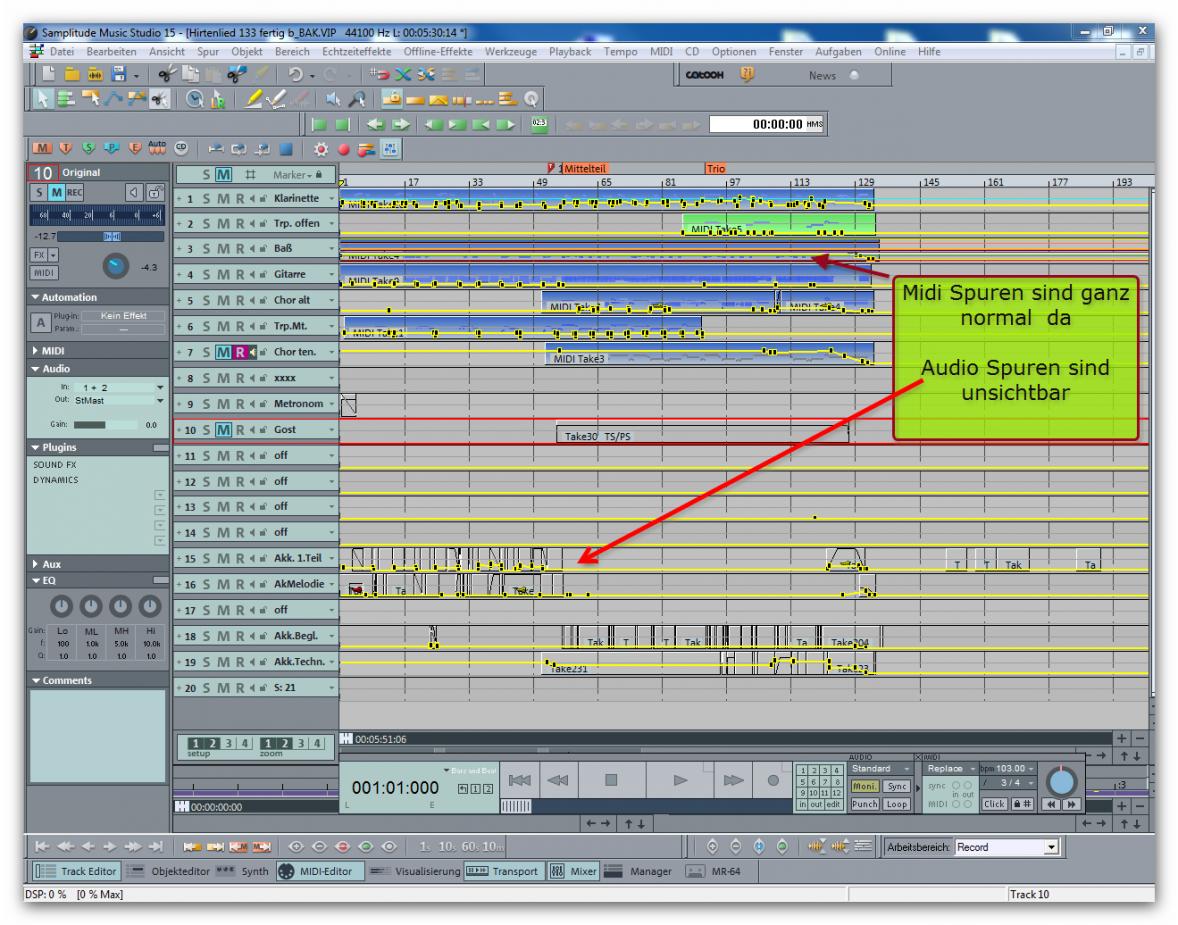Open the Mixer from the bottom bar
Image resolution: width=1178 pixels, height=925 pixels.
pos(574,872)
